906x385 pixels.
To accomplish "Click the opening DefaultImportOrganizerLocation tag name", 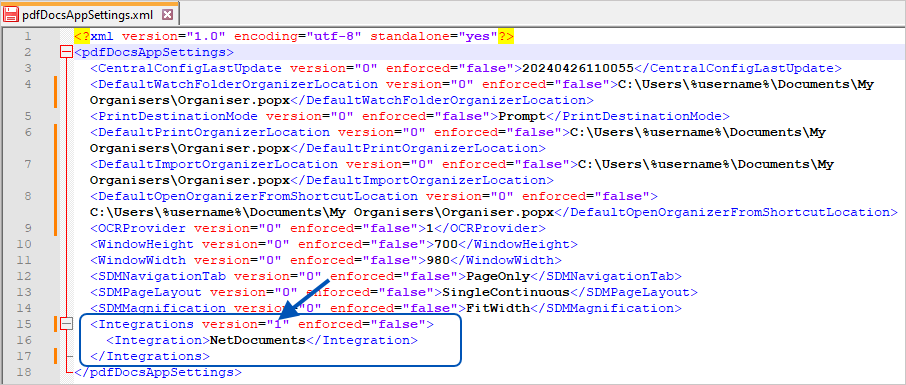I will [x=218, y=164].
